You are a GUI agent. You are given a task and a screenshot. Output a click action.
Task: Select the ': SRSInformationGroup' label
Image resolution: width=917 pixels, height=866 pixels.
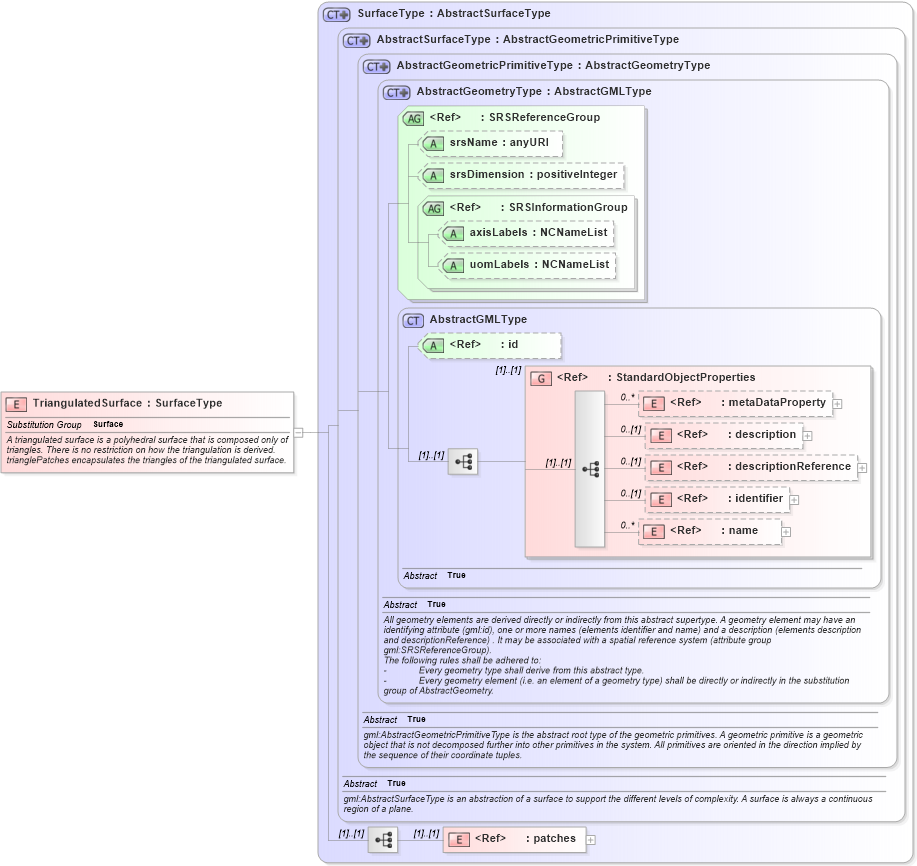tap(564, 207)
